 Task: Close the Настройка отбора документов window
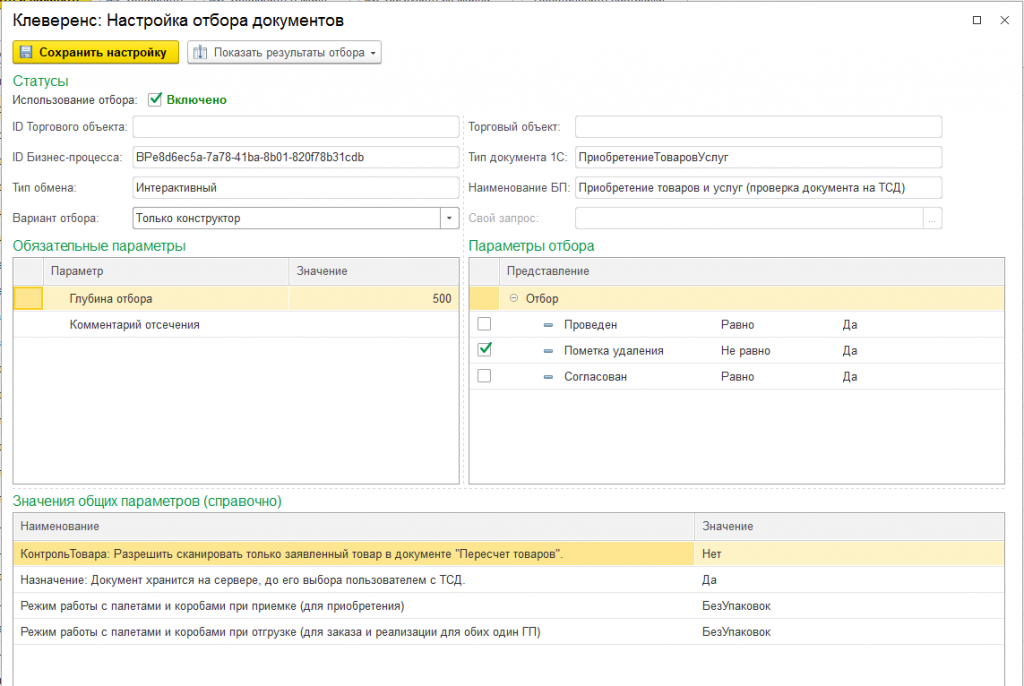click(1004, 20)
